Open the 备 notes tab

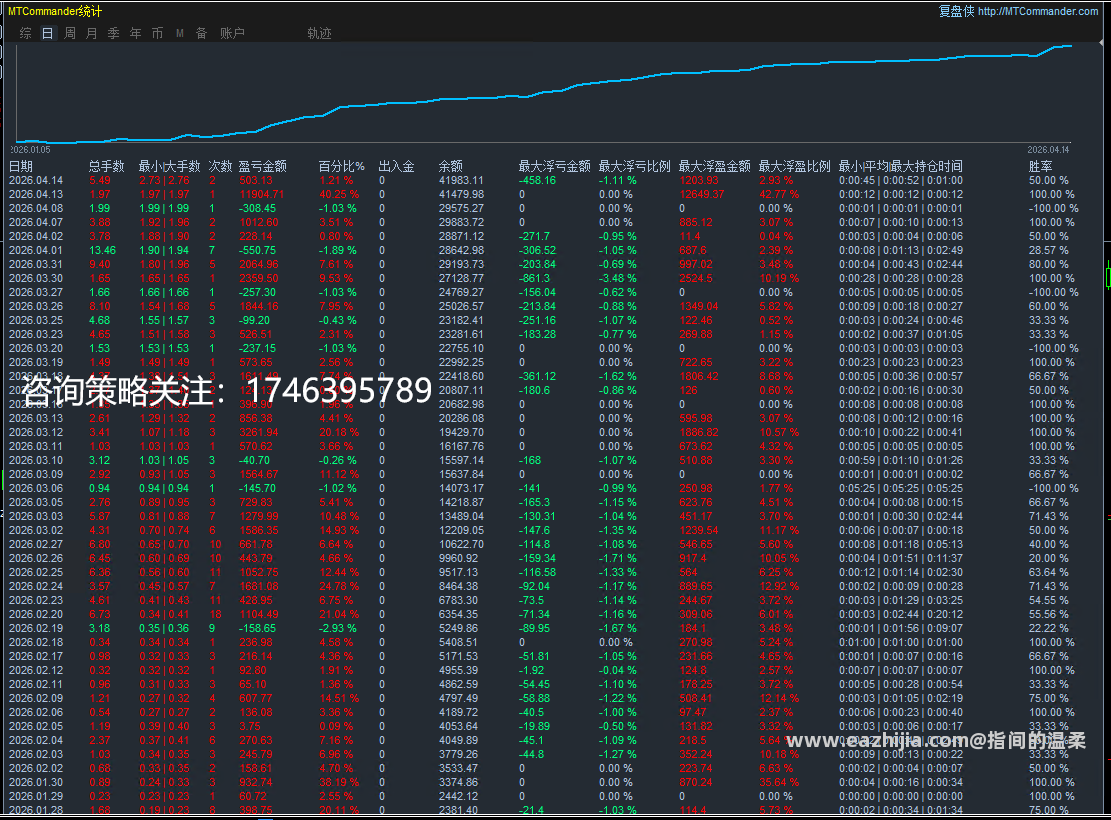(x=201, y=33)
